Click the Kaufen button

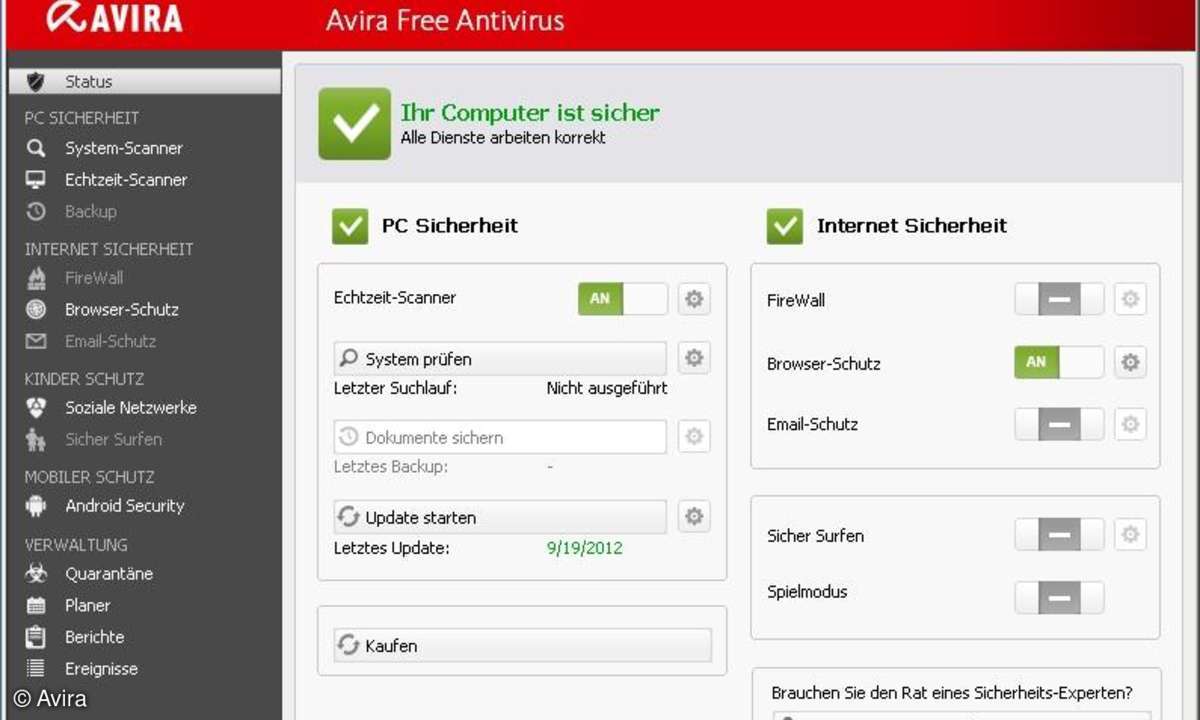point(522,645)
